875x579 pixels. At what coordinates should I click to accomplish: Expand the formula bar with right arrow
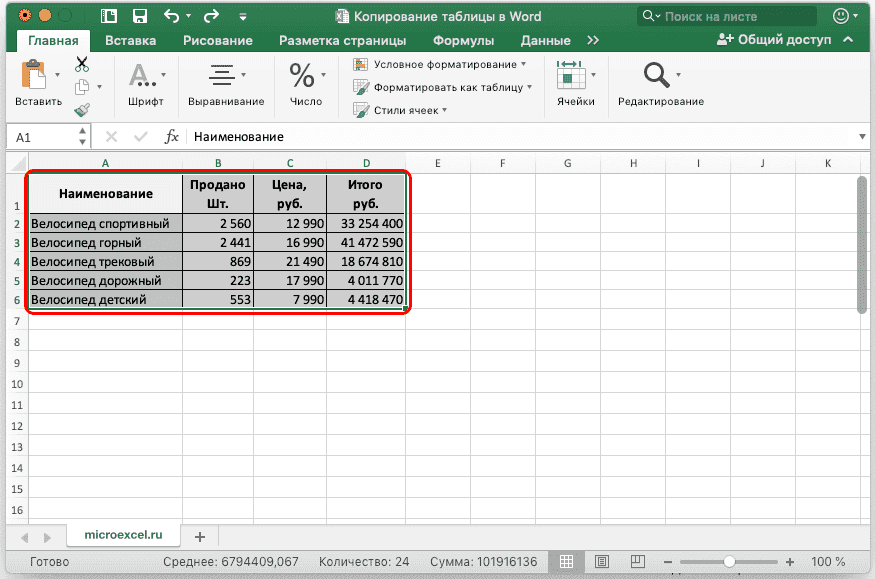click(x=862, y=137)
